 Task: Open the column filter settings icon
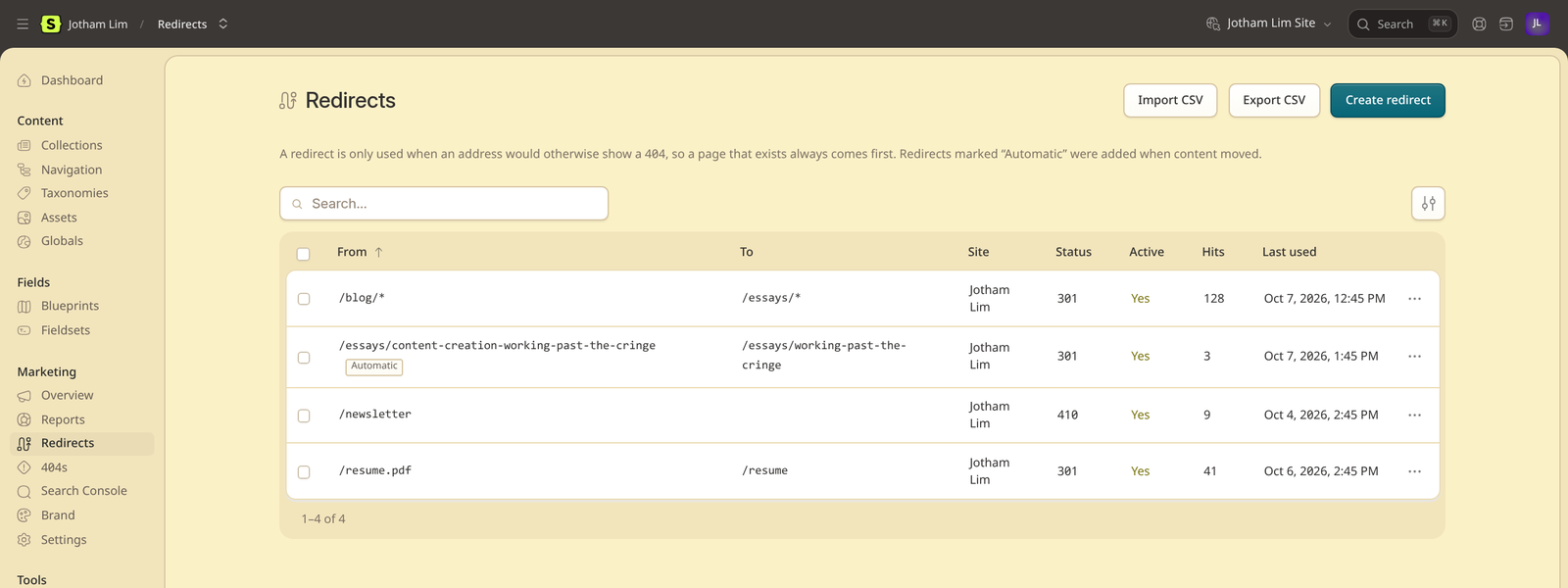click(1429, 204)
